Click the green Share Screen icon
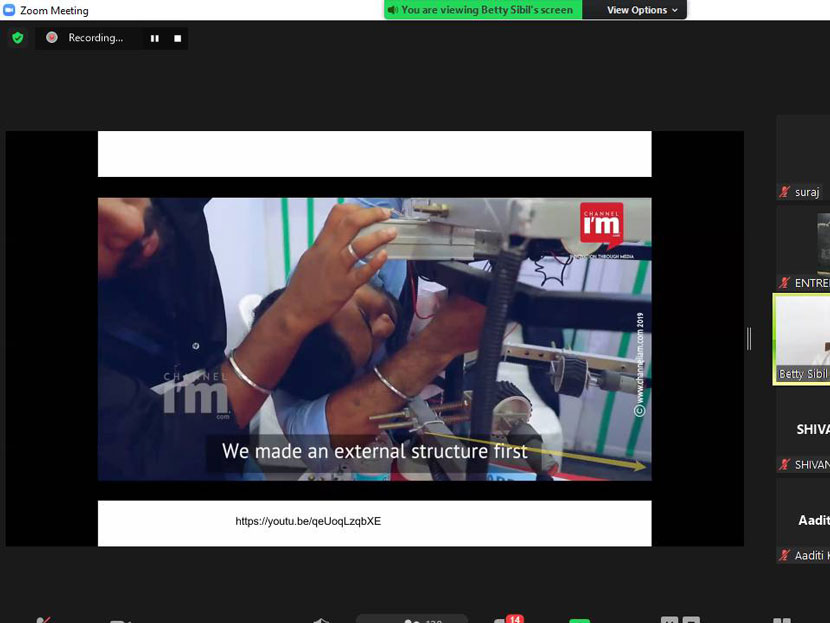Screen dimensions: 830x623 point(580,620)
